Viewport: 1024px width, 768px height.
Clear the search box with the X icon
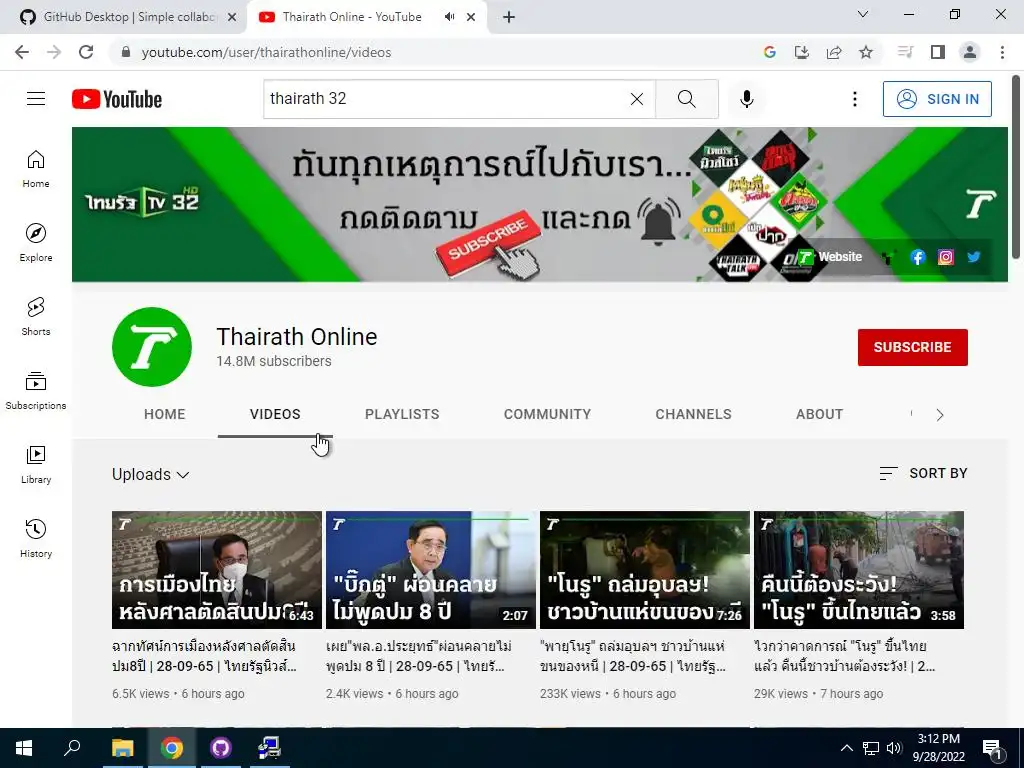637,99
